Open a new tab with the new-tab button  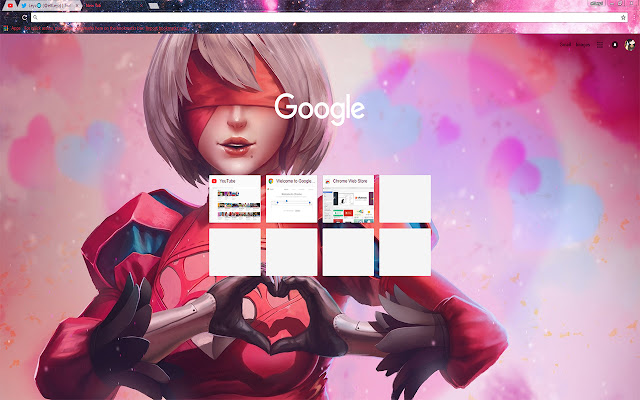coord(153,6)
